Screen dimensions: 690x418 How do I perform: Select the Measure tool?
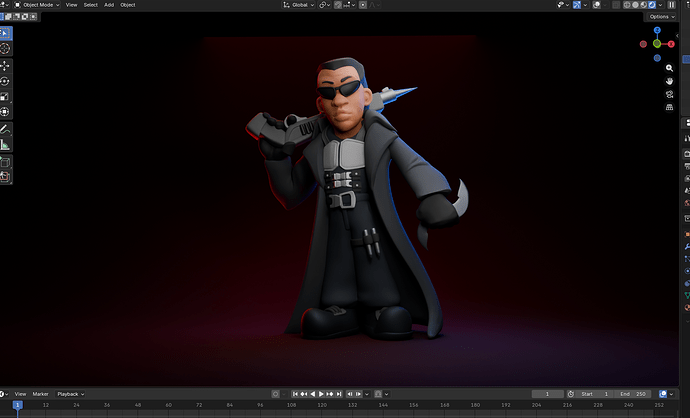coord(5,145)
